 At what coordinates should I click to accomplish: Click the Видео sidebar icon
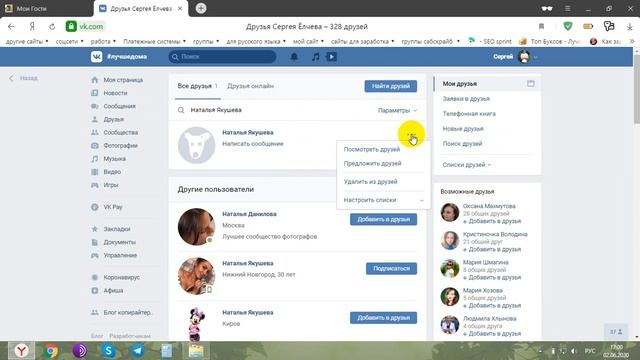(95, 172)
